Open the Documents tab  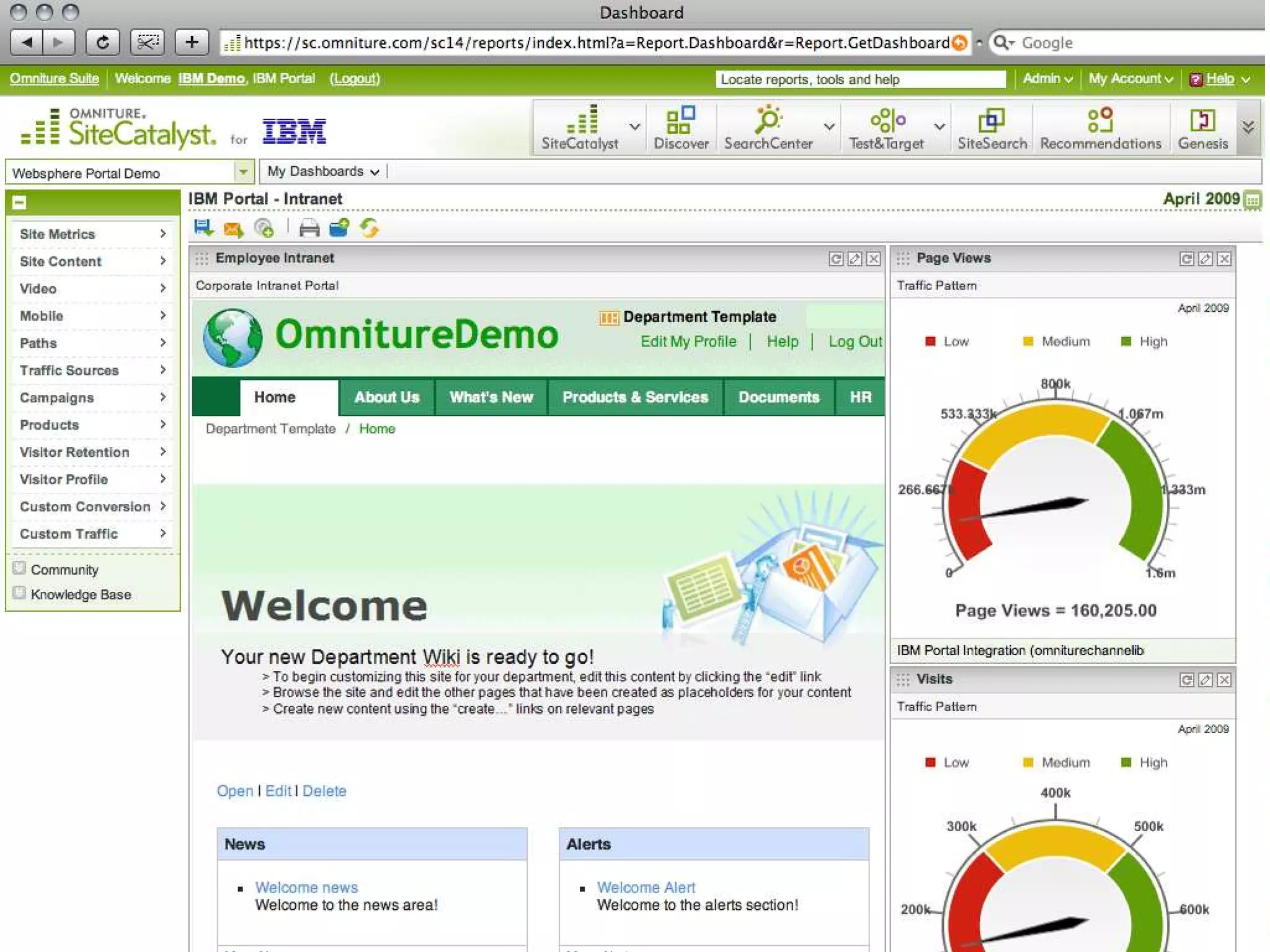(779, 397)
